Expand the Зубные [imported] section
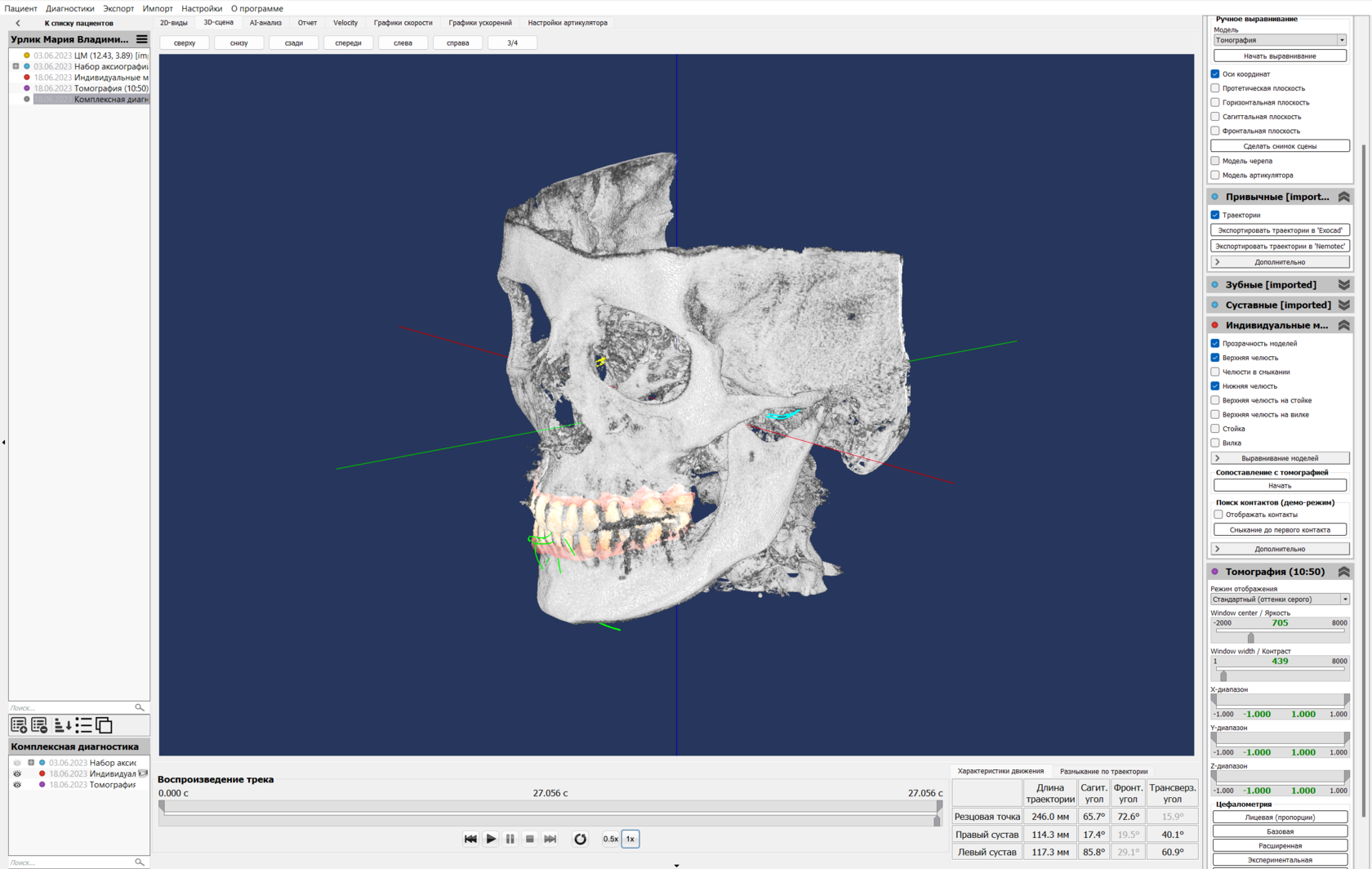Screen dimensions: 1372x869 [x=1343, y=284]
